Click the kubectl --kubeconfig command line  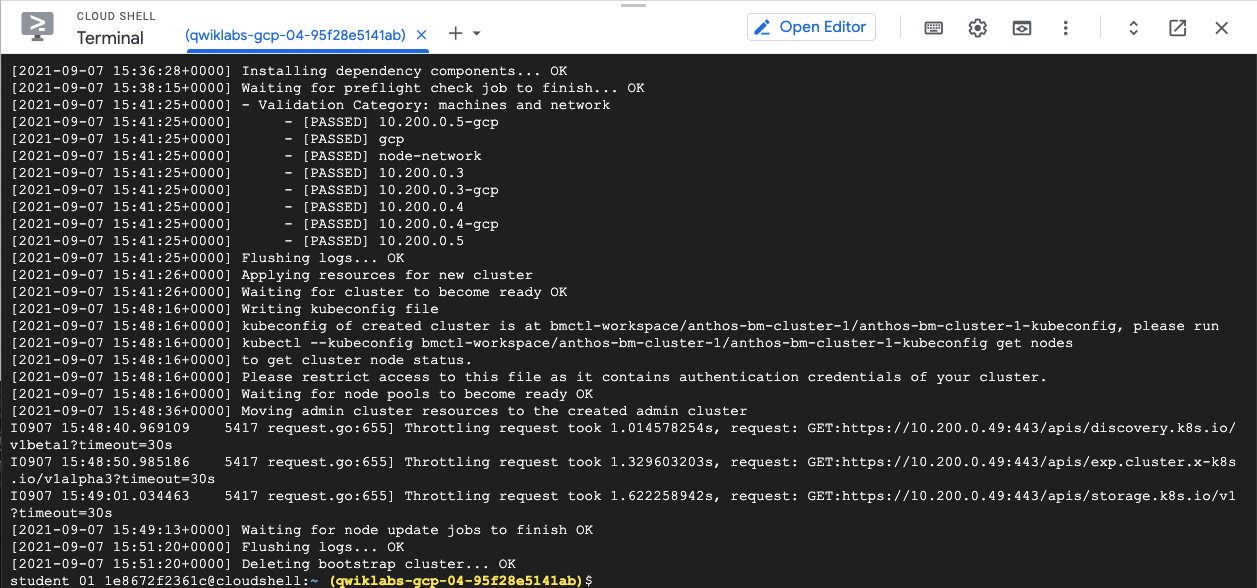pyautogui.click(x=542, y=343)
